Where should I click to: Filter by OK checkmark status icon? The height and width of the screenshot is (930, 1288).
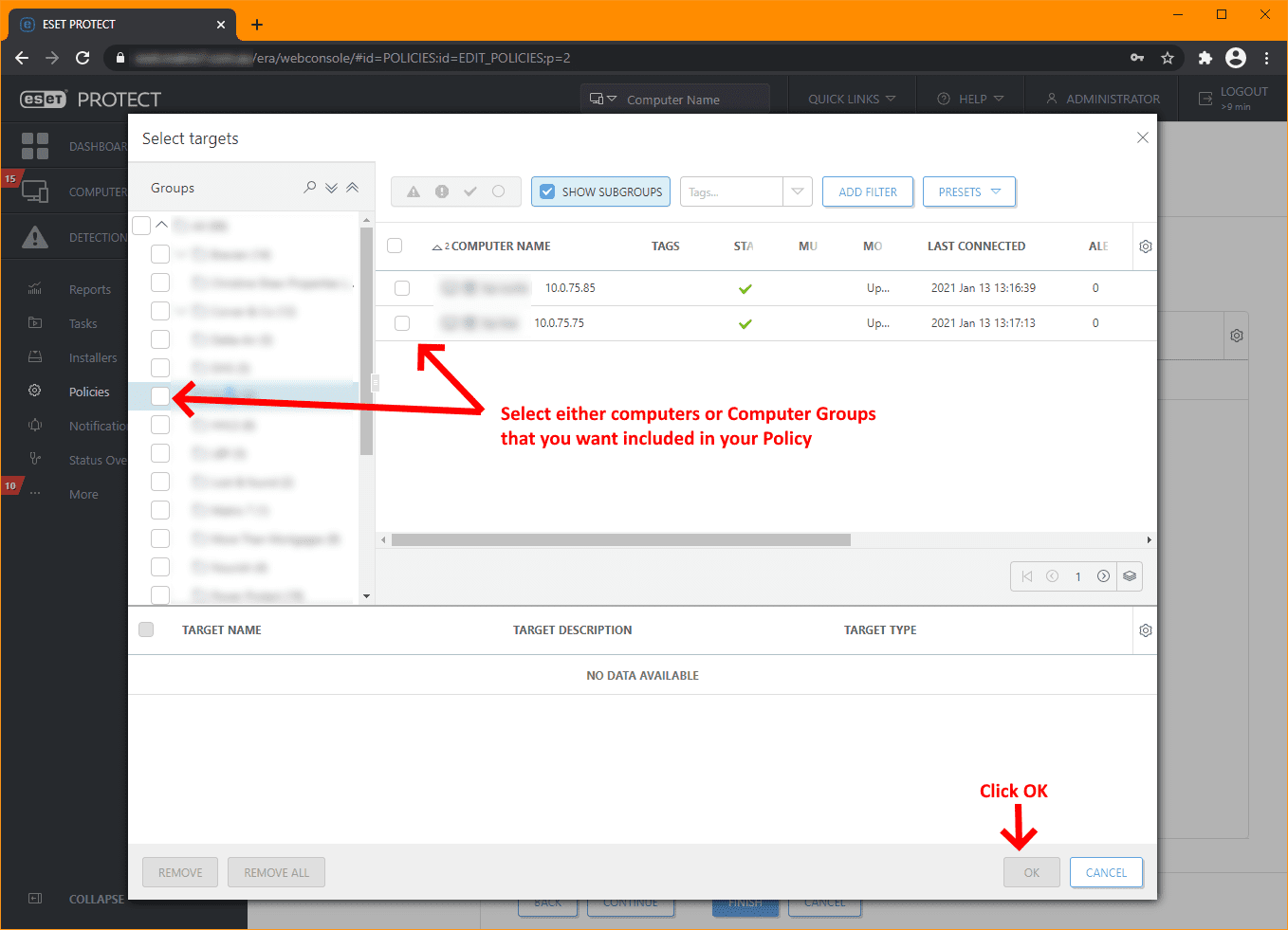tap(470, 191)
